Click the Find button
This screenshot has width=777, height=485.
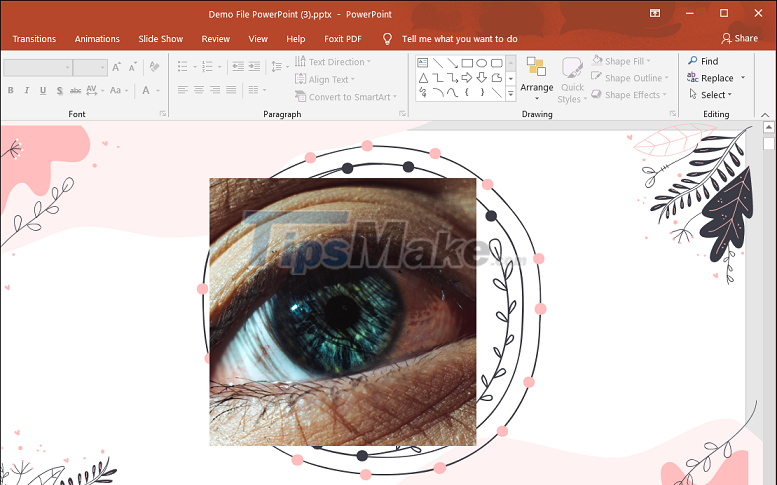703,61
